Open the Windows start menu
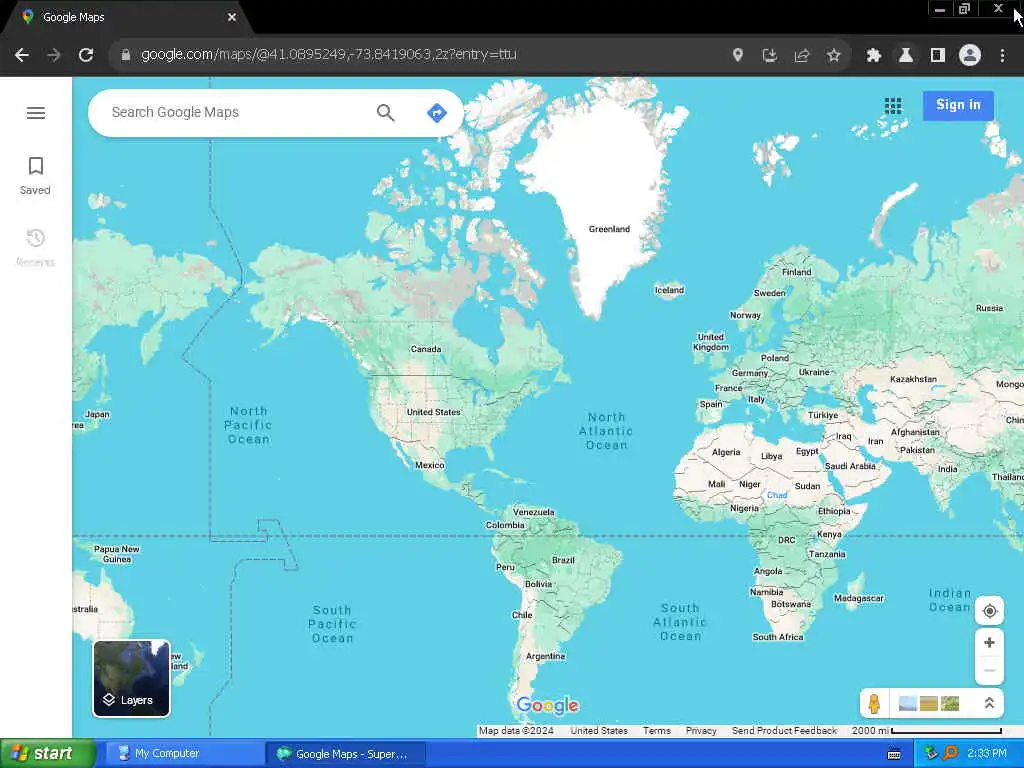Viewport: 1024px width, 768px height. [48, 754]
